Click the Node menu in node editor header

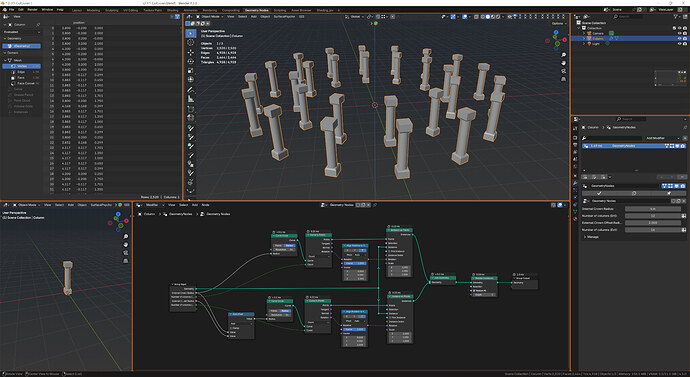click(x=206, y=205)
